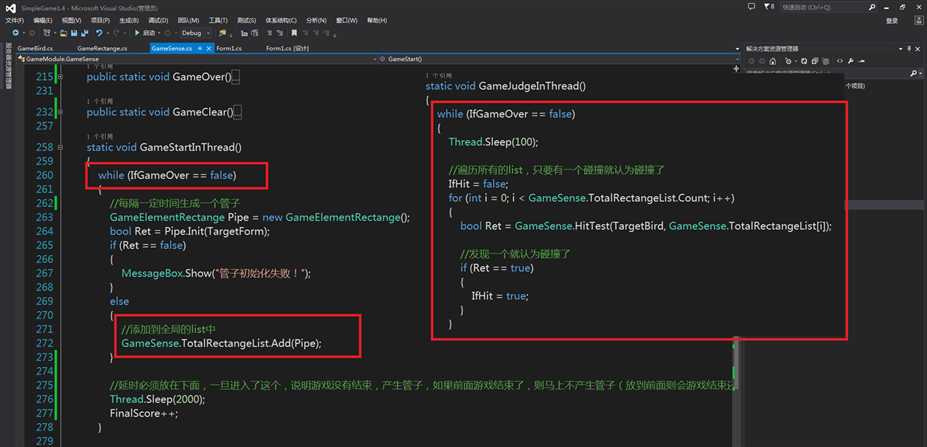Open the notifications flag icon
This screenshot has width=927, height=447.
(x=767, y=7)
